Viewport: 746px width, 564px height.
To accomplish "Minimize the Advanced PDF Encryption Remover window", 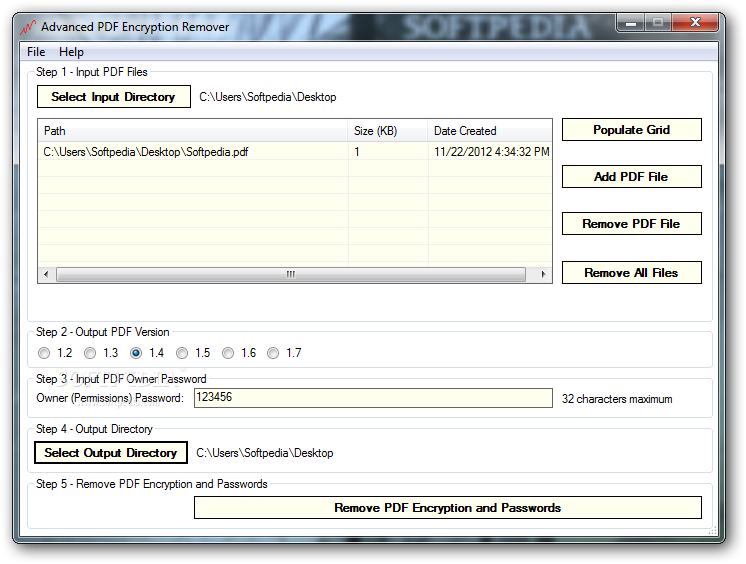I will click(x=631, y=23).
